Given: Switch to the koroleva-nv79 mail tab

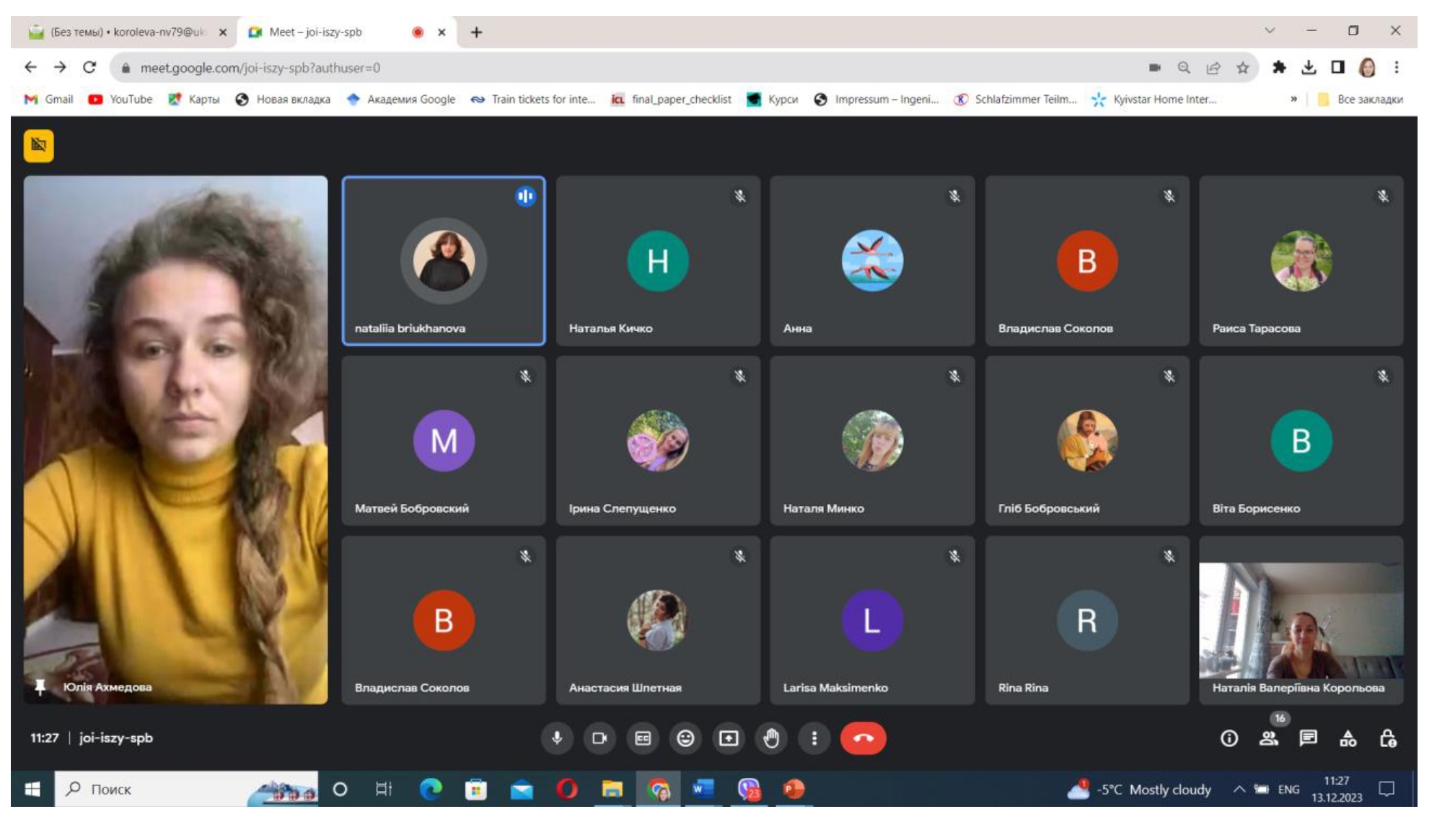Looking at the screenshot, I should click(128, 32).
